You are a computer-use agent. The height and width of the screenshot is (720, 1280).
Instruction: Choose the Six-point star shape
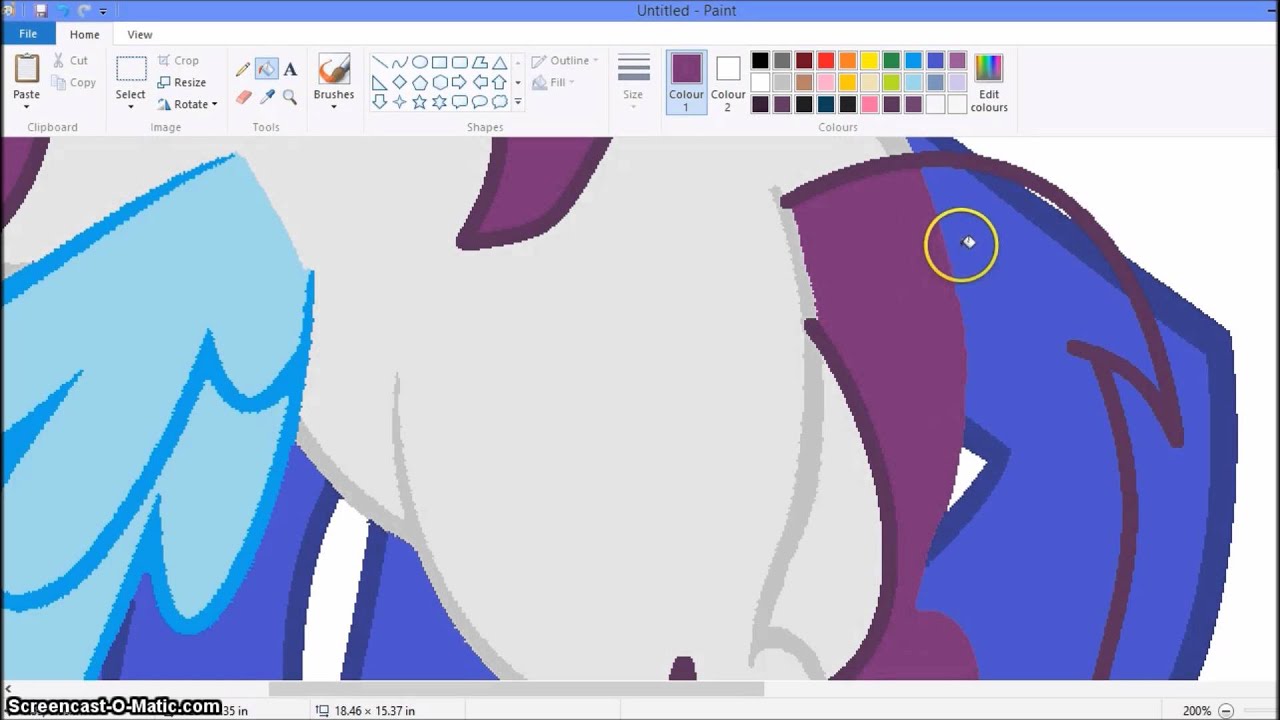440,102
